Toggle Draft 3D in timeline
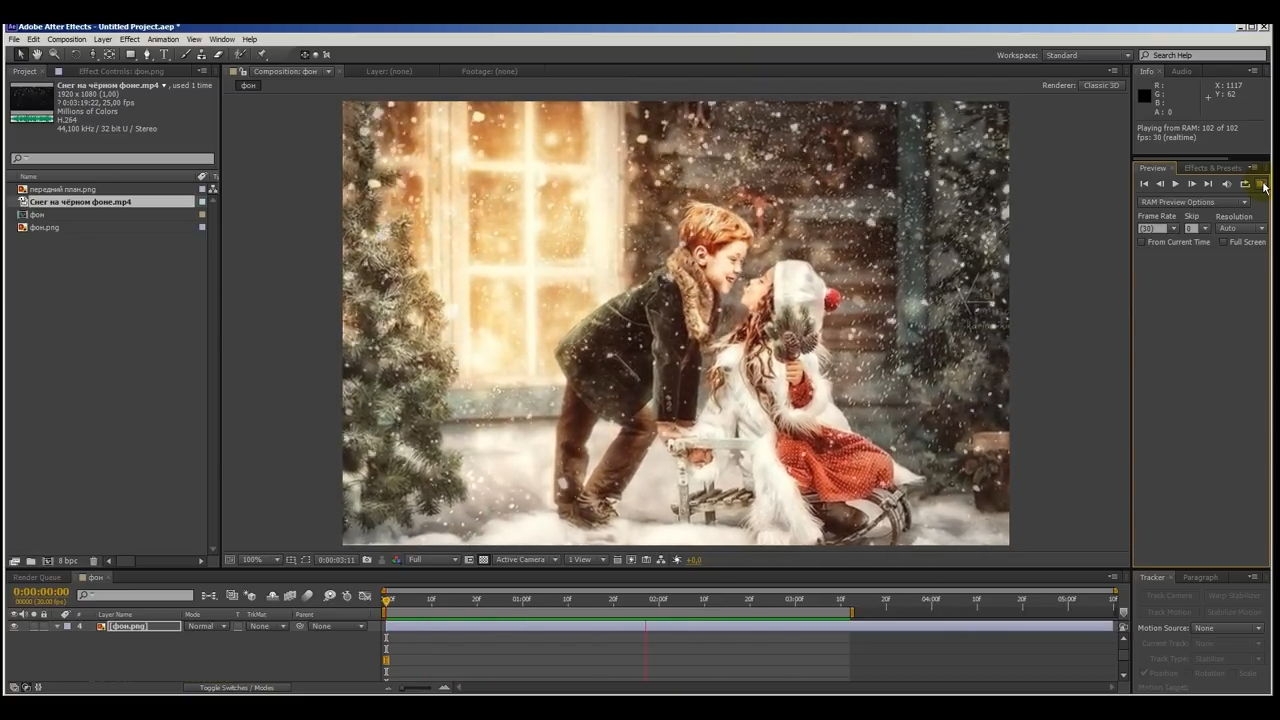1280x720 pixels. point(250,596)
